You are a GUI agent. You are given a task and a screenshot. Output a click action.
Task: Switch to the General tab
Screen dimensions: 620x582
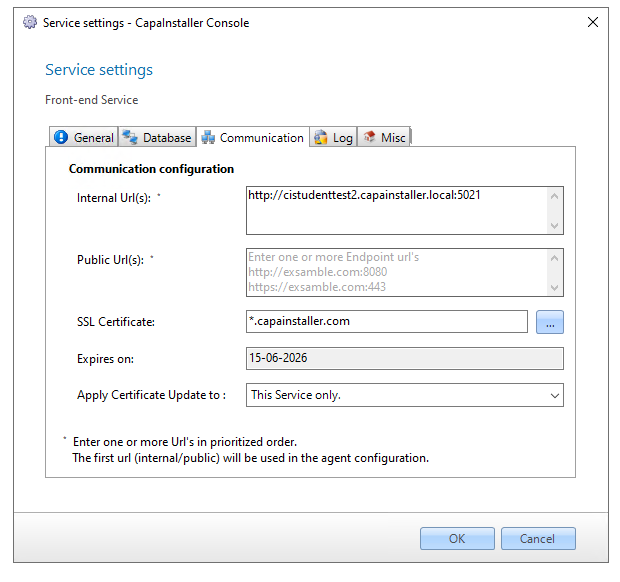tap(83, 137)
